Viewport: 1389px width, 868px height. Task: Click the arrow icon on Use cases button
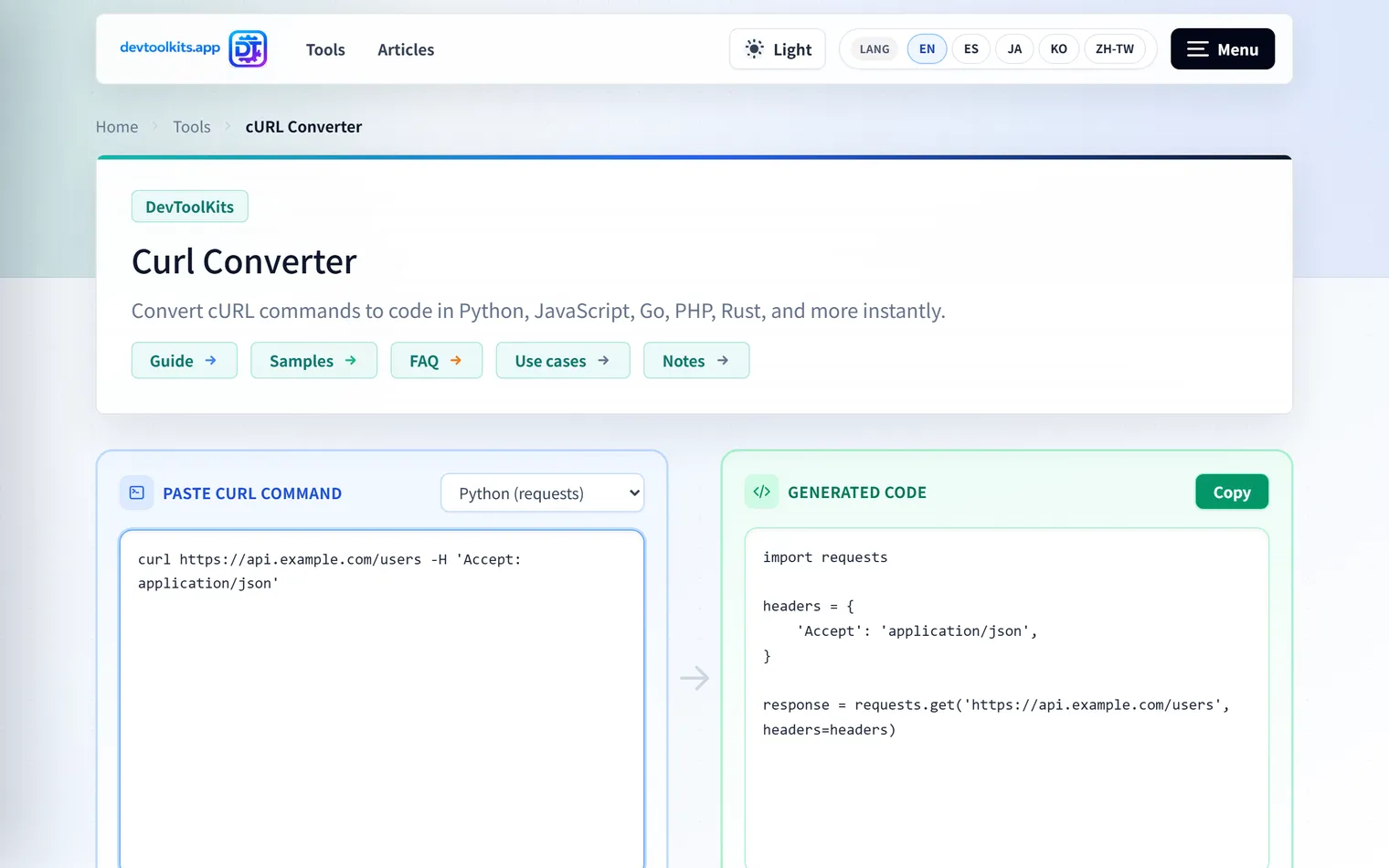(604, 361)
